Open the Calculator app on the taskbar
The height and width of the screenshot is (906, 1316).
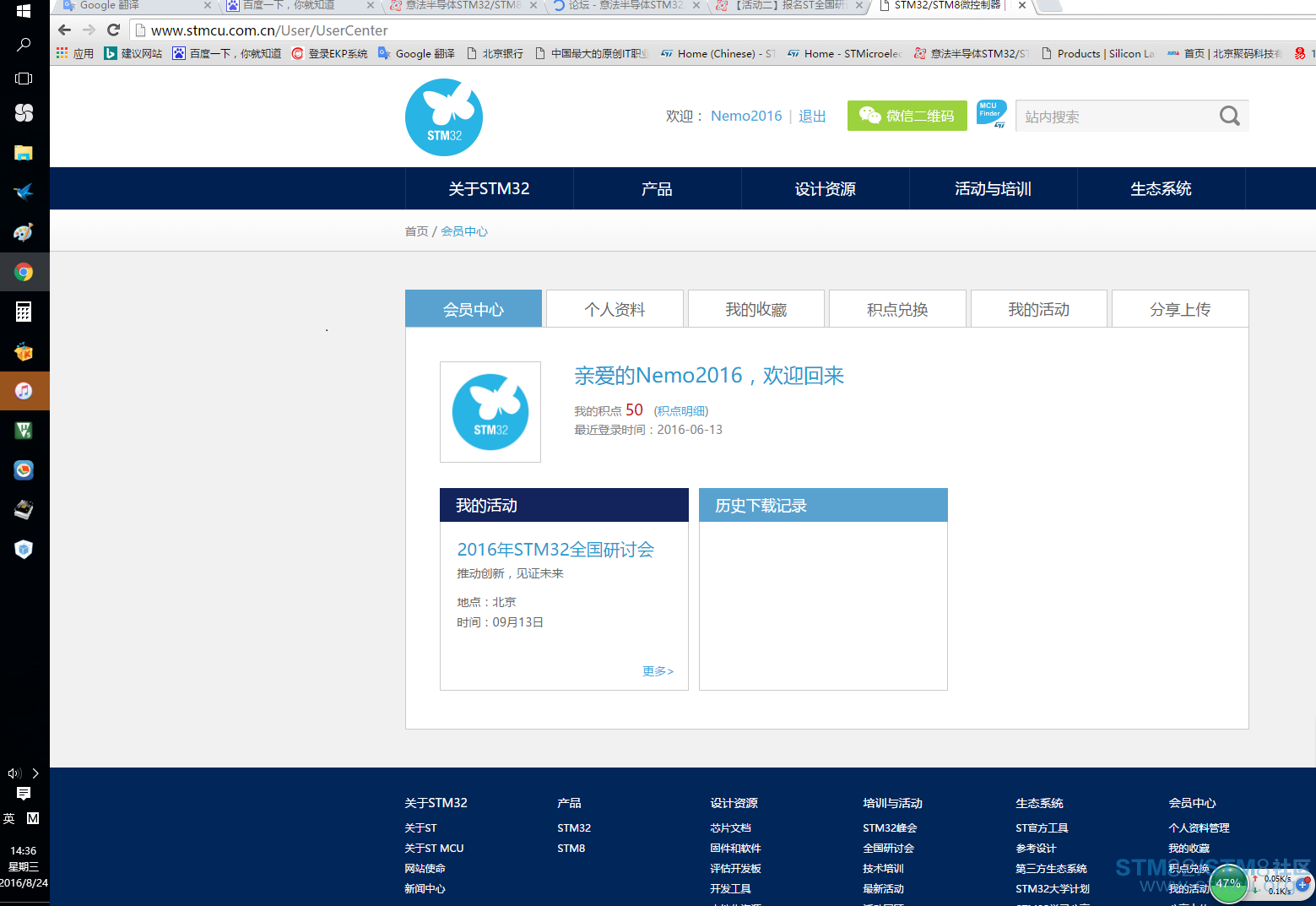tap(24, 312)
